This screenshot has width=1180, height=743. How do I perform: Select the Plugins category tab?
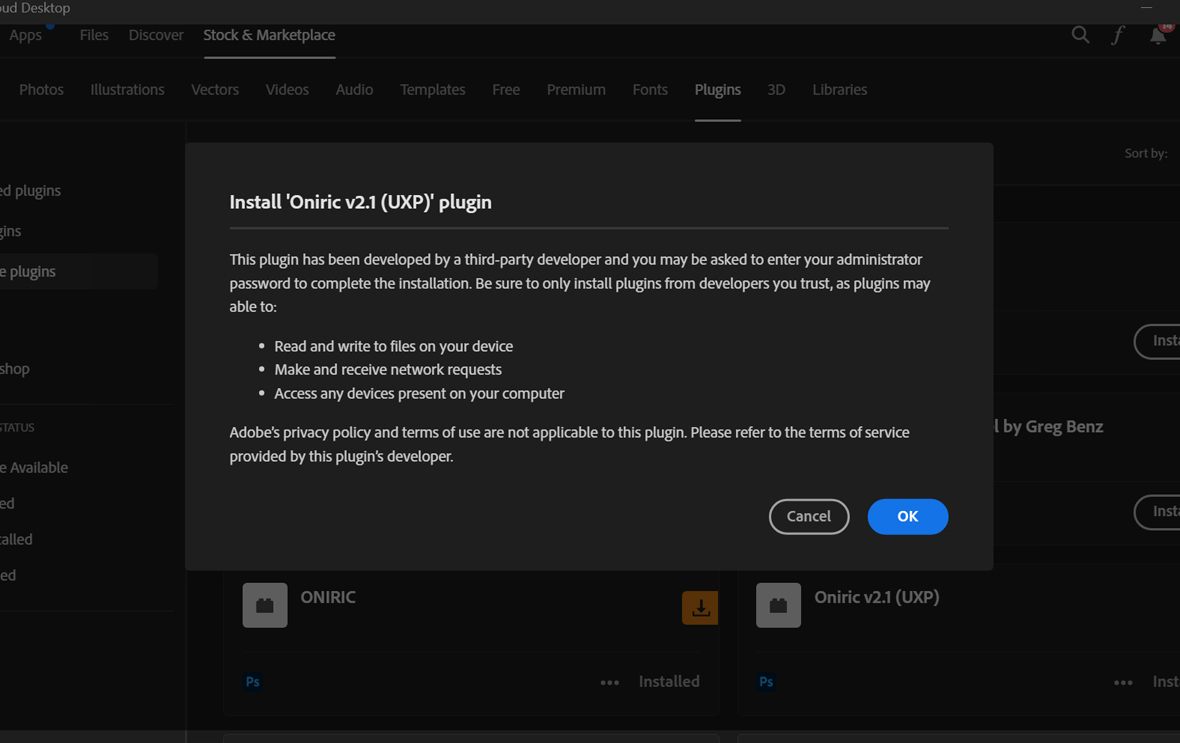click(717, 90)
